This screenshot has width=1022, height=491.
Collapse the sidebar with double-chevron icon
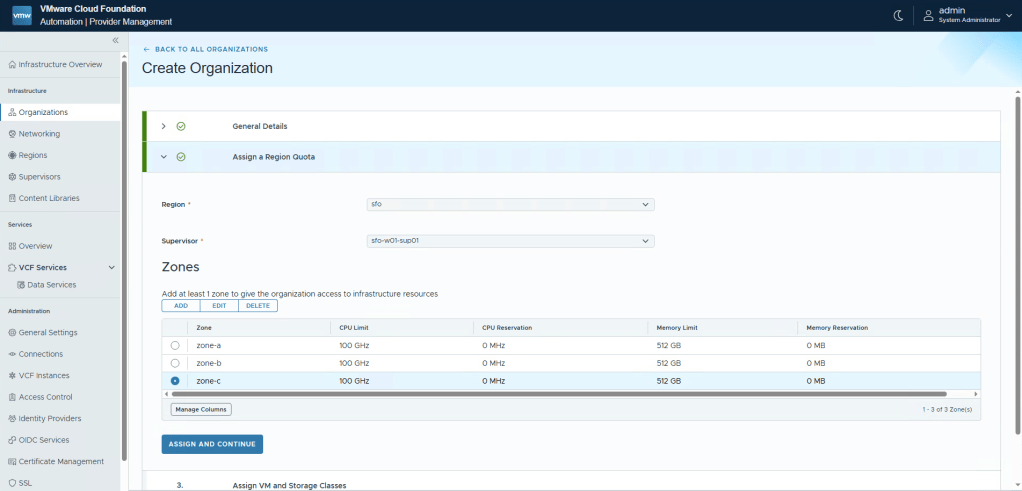pyautogui.click(x=115, y=40)
